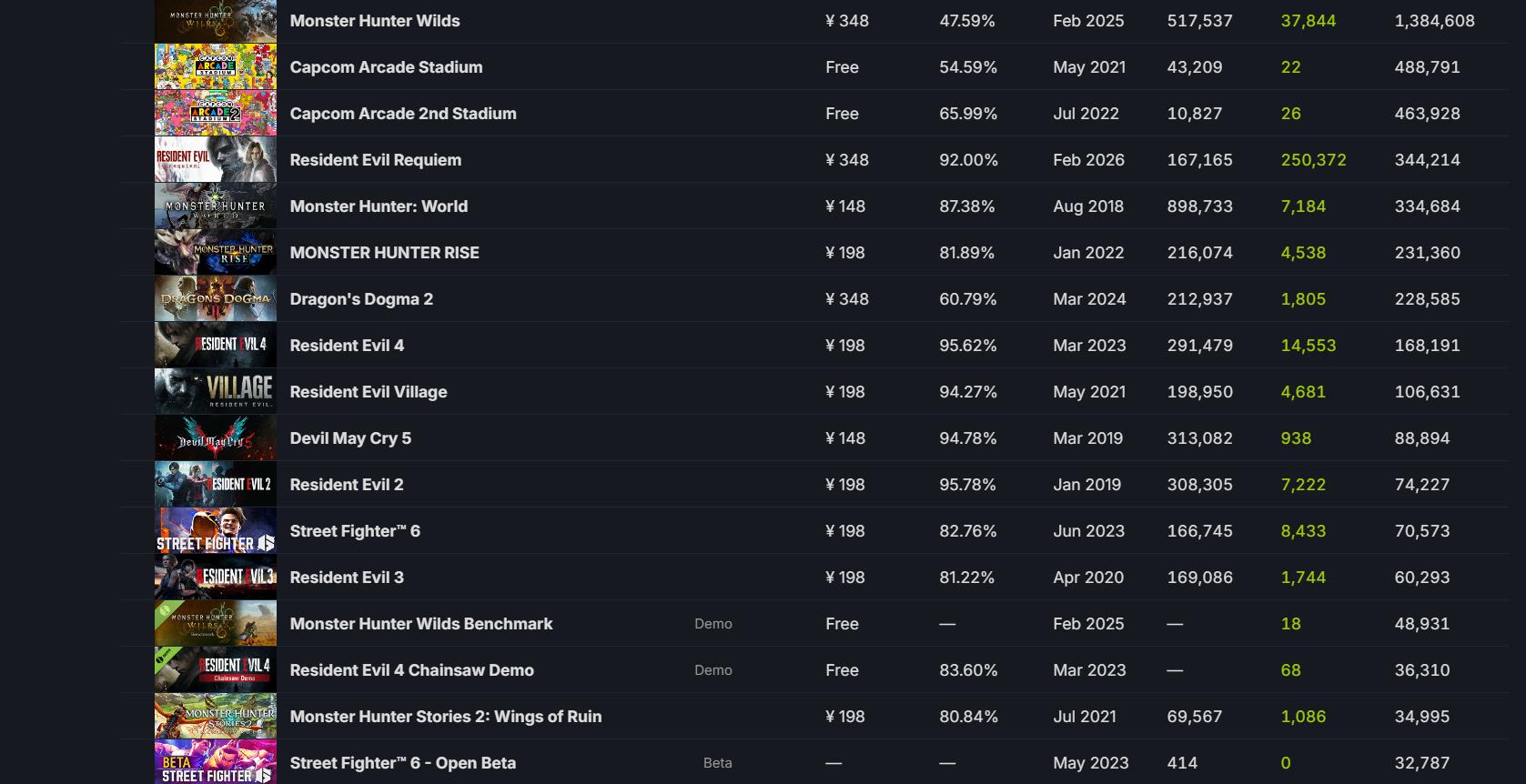Open the Capcom Arcade Stadium game thumbnail
Screen dimensions: 1526x784
(216, 67)
